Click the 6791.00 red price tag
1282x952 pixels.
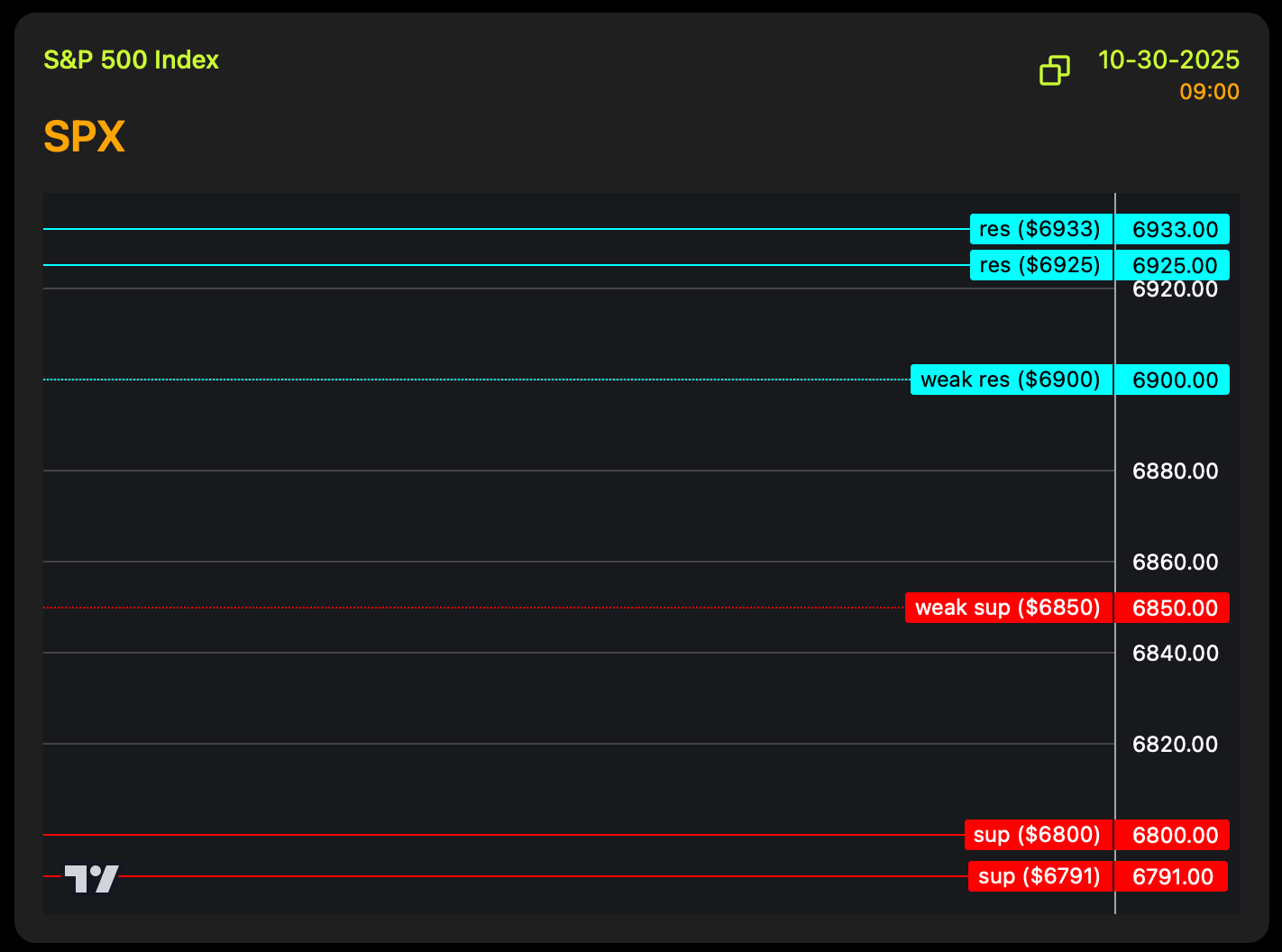[x=1172, y=877]
